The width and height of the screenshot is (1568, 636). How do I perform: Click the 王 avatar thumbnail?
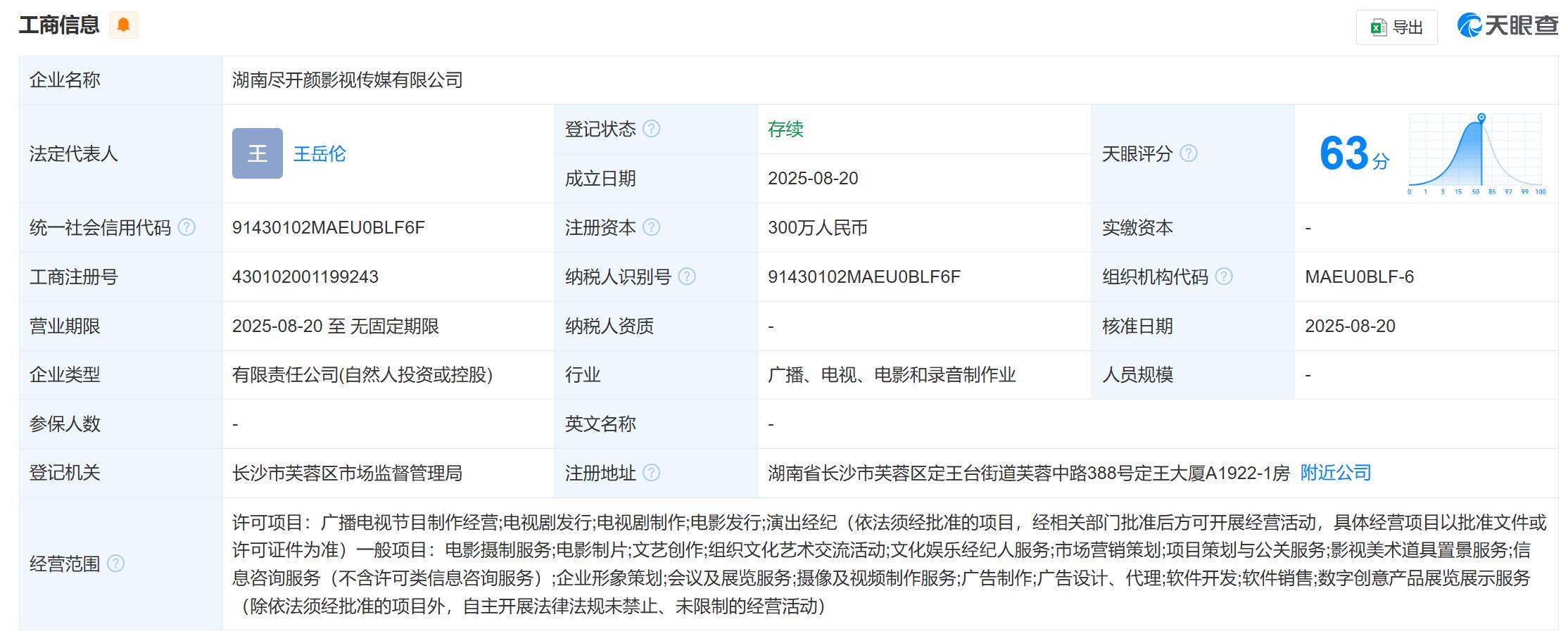click(x=258, y=153)
